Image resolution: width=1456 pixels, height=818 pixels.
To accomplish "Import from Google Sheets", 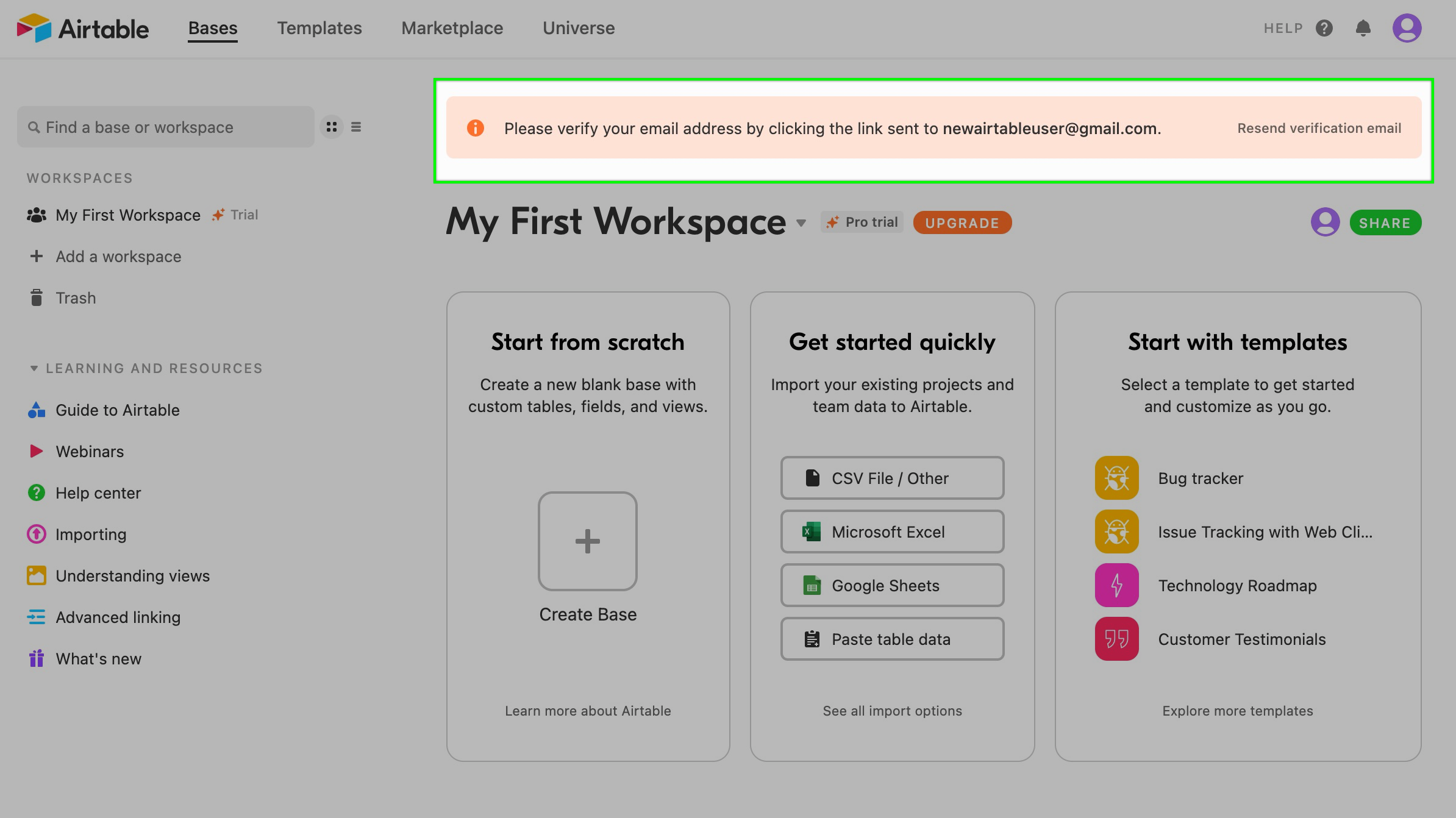I will coord(892,585).
